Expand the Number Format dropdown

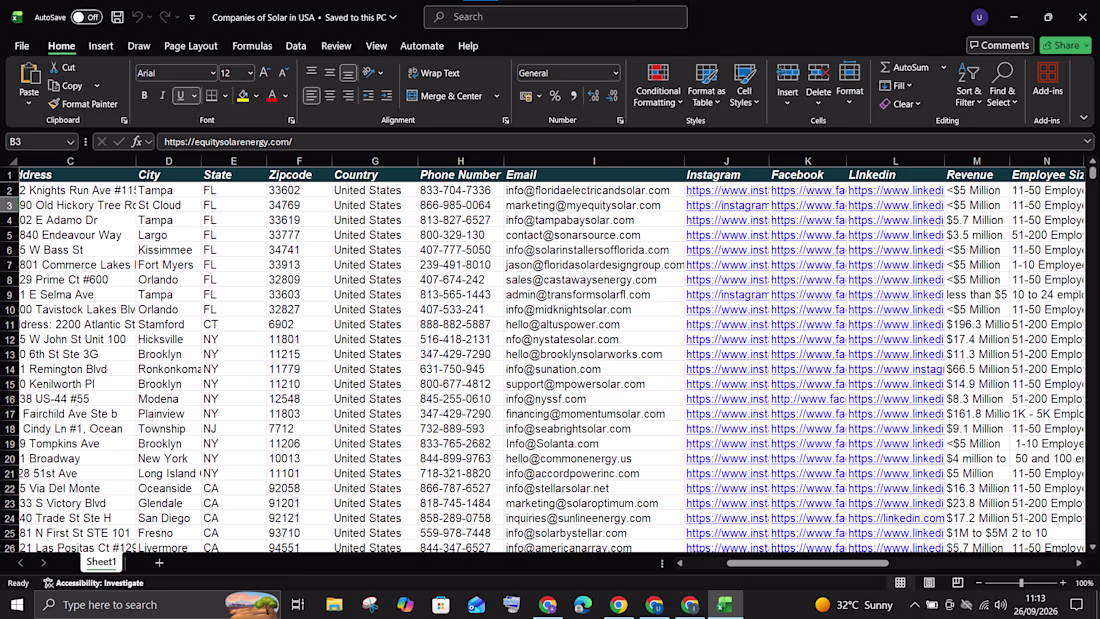coord(615,73)
